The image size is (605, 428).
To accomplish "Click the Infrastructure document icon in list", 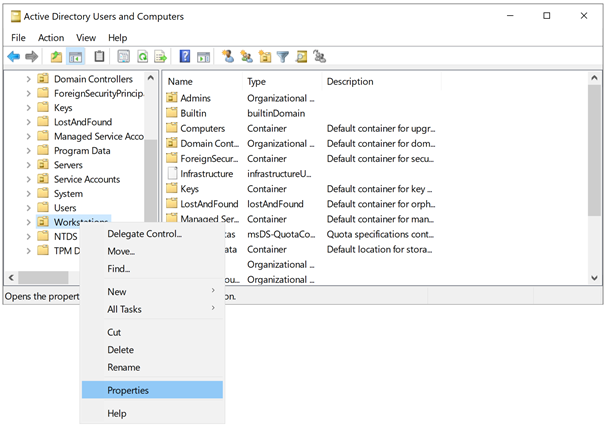I will pos(172,173).
